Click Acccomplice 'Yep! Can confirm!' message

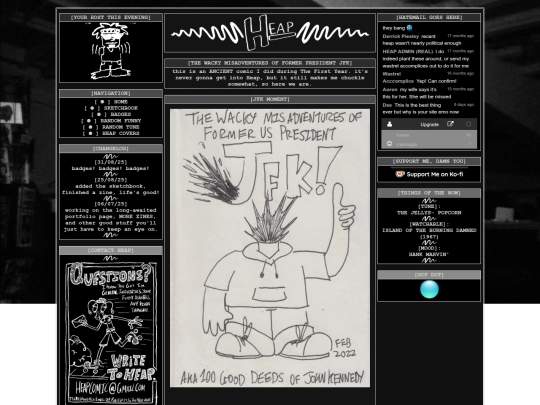[x=419, y=81]
